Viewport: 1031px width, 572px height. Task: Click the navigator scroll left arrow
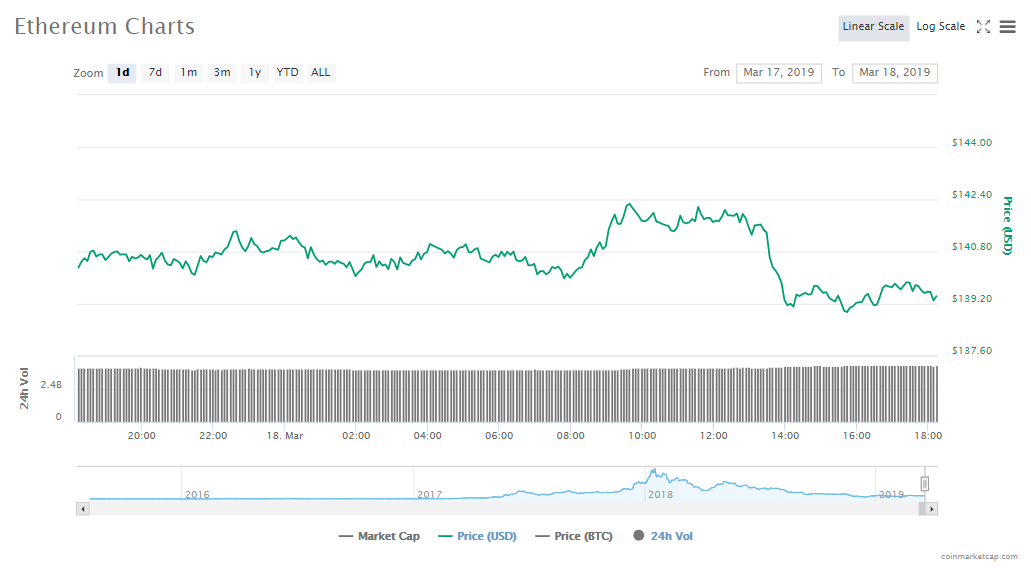83,509
